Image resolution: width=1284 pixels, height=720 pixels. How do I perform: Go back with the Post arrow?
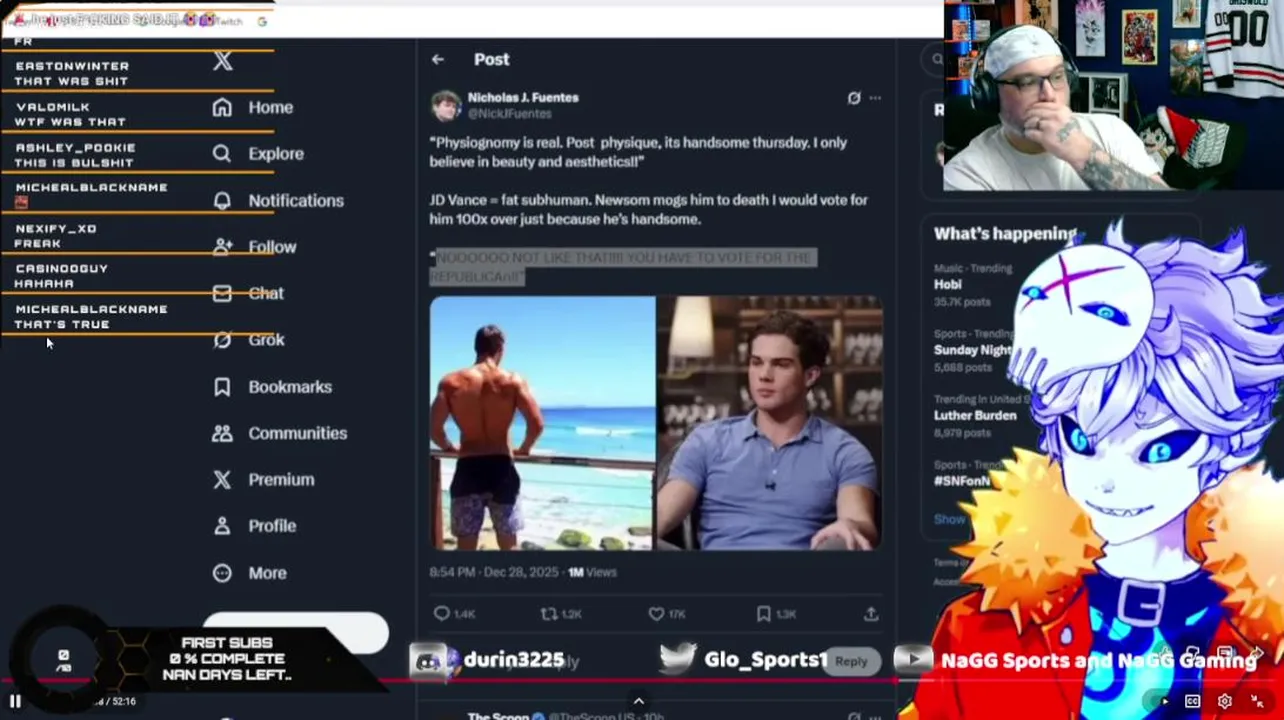(437, 60)
